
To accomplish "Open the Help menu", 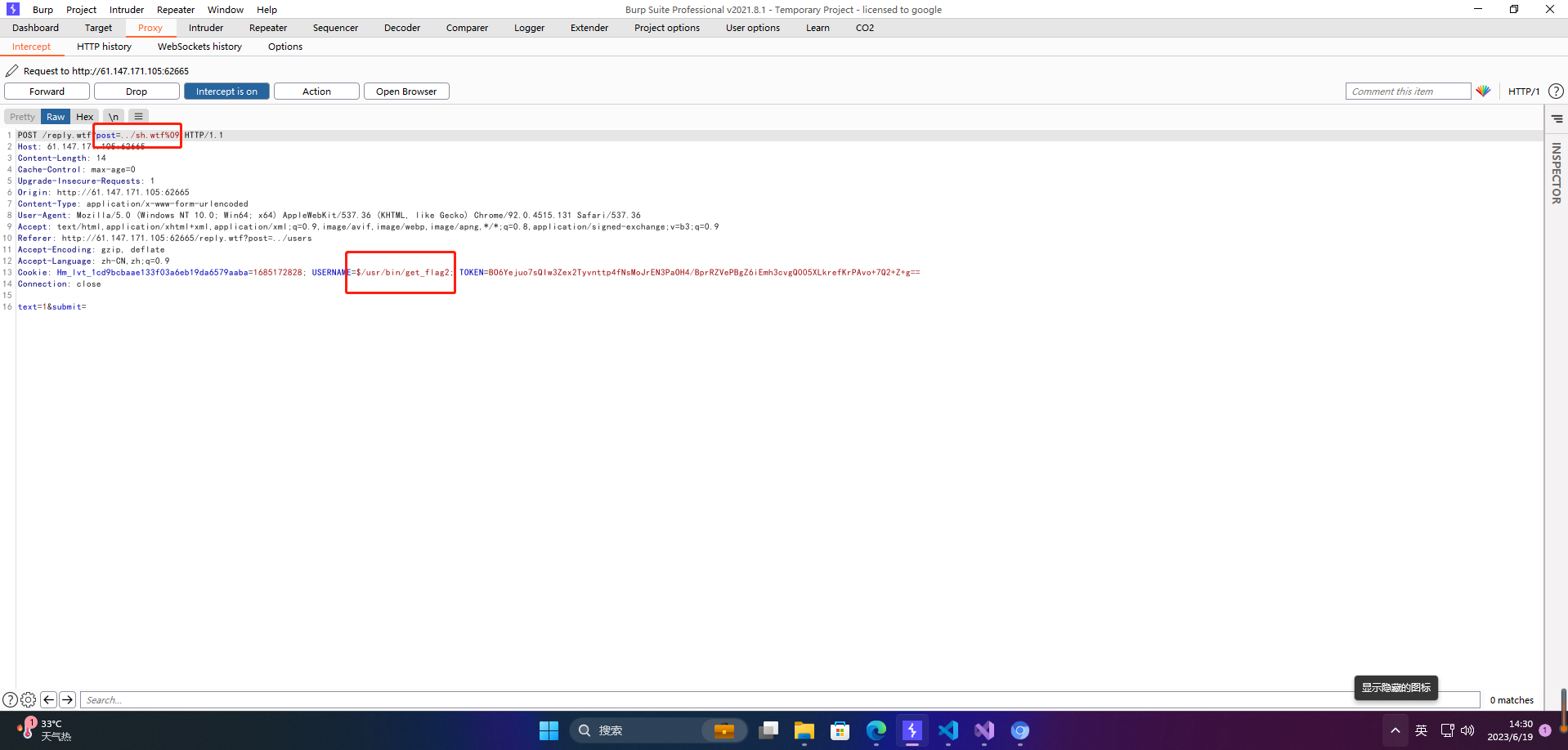I will (x=267, y=10).
